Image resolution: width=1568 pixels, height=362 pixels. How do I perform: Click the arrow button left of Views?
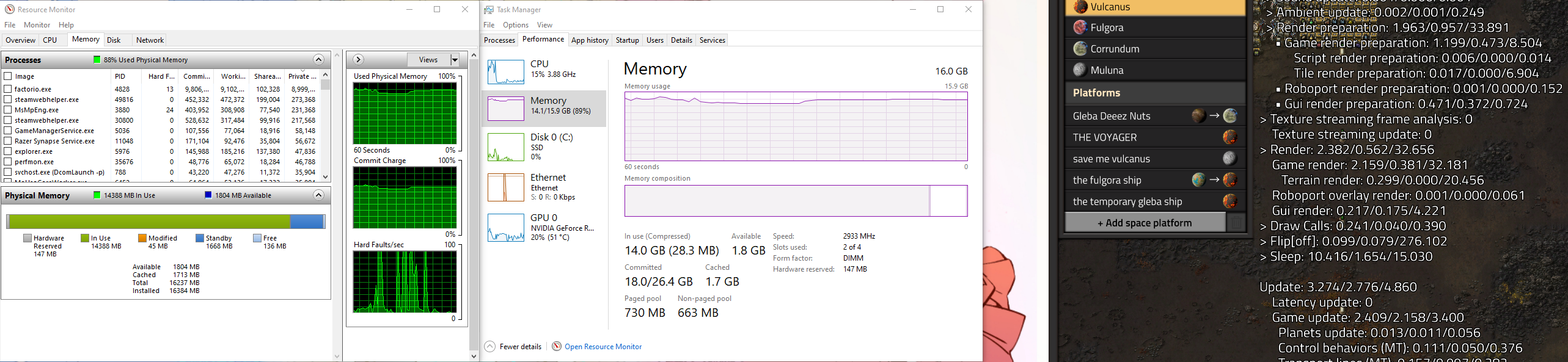click(x=359, y=59)
